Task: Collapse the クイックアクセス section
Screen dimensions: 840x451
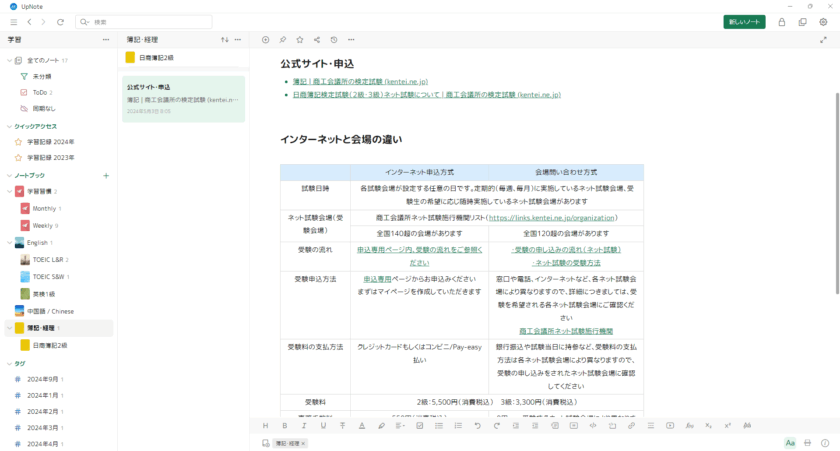Action: click(9, 126)
